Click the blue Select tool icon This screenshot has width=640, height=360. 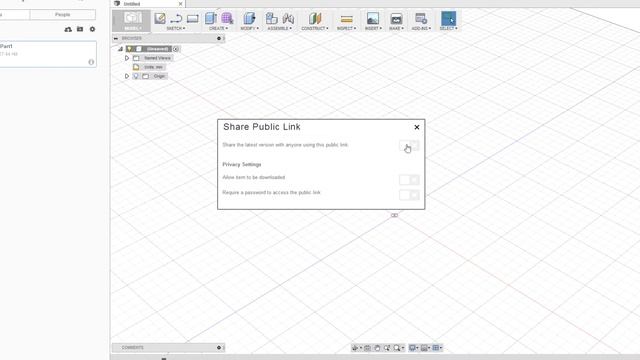tap(448, 18)
